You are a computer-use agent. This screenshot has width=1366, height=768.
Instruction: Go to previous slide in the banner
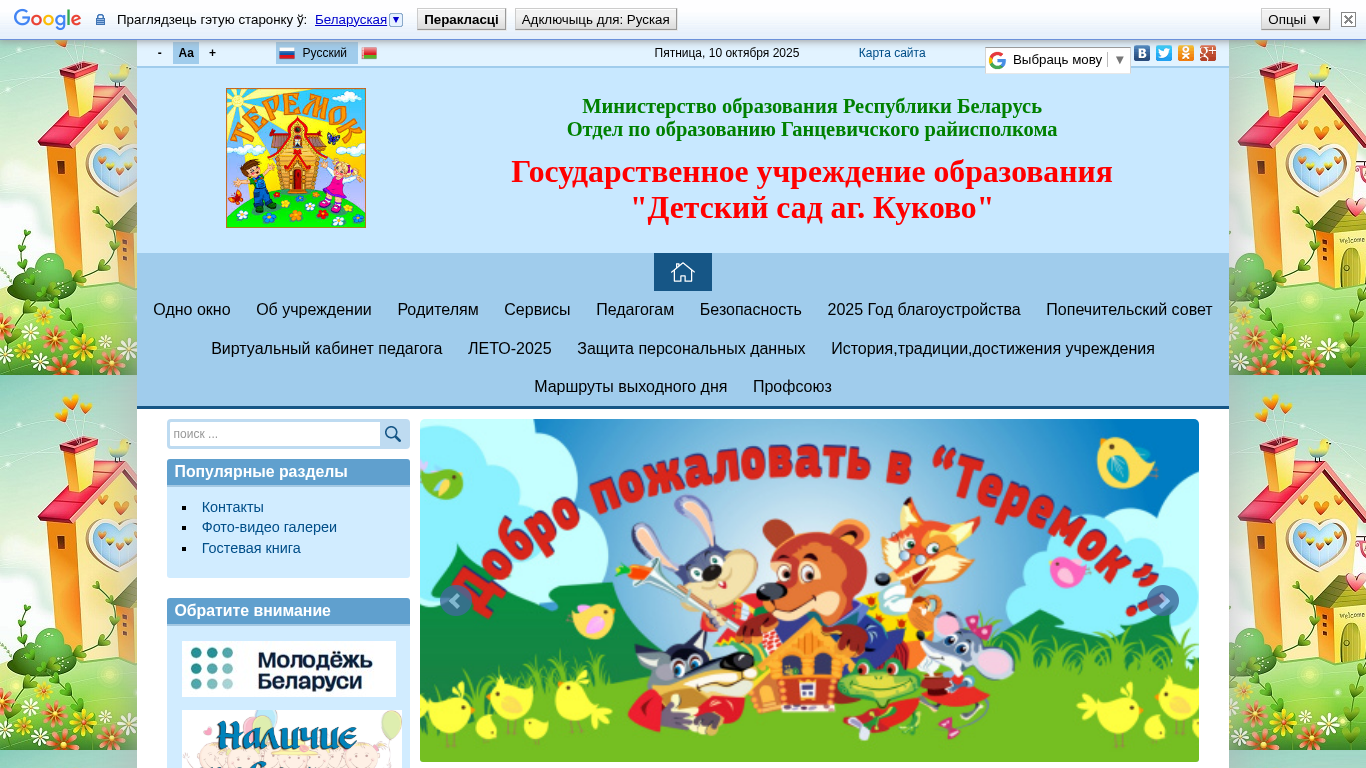[x=456, y=601]
